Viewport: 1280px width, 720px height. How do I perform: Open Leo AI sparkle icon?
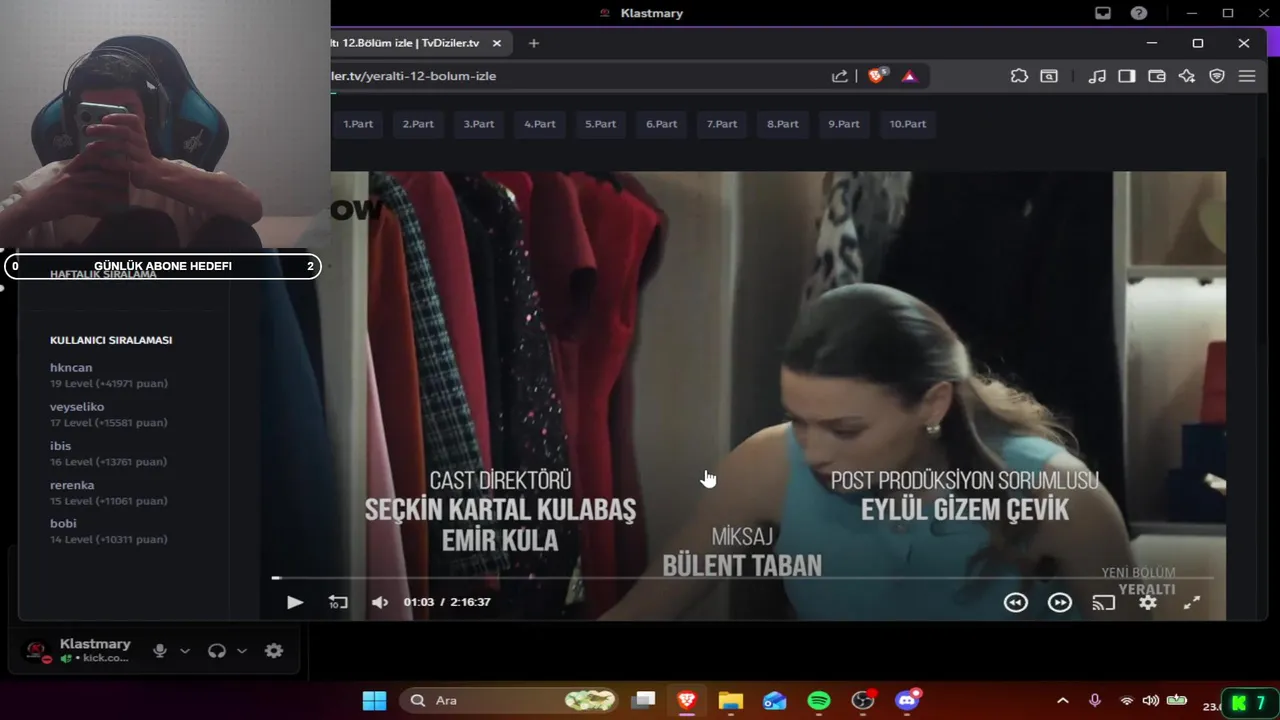point(1187,76)
